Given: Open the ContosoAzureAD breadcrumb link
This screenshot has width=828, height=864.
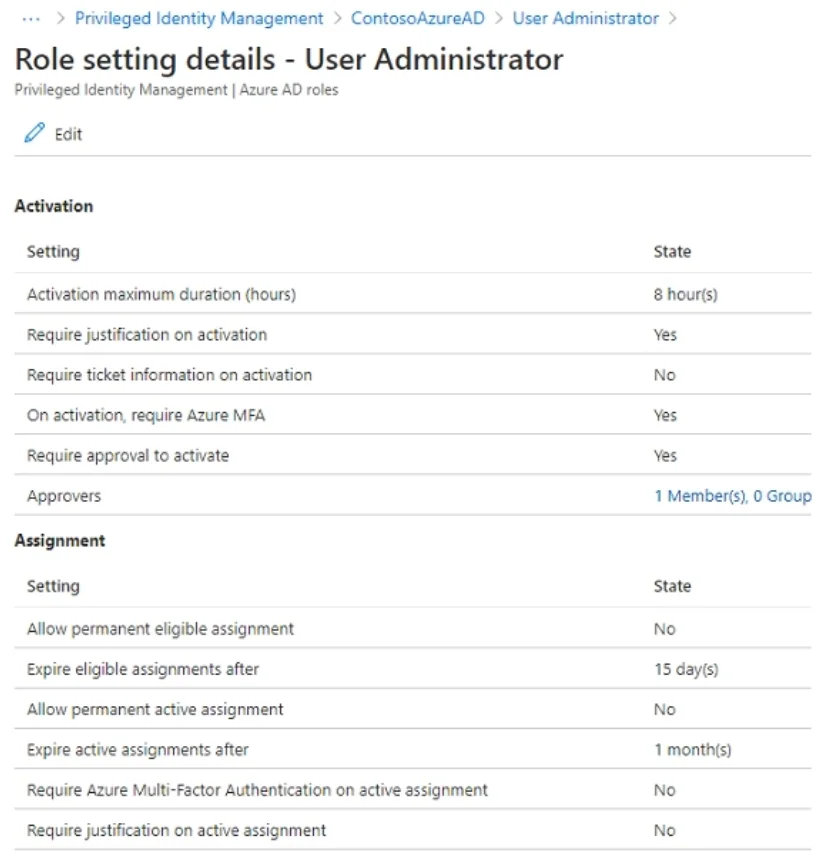Looking at the screenshot, I should [x=418, y=19].
